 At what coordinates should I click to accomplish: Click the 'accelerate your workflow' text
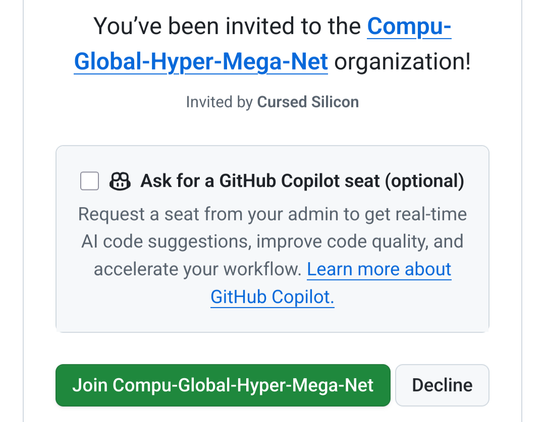coord(197,269)
